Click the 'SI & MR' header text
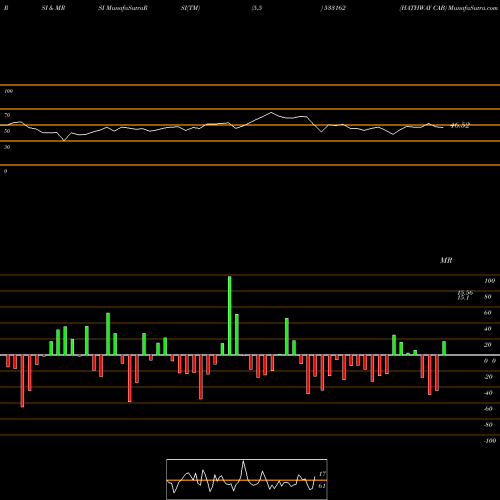 [53, 8]
